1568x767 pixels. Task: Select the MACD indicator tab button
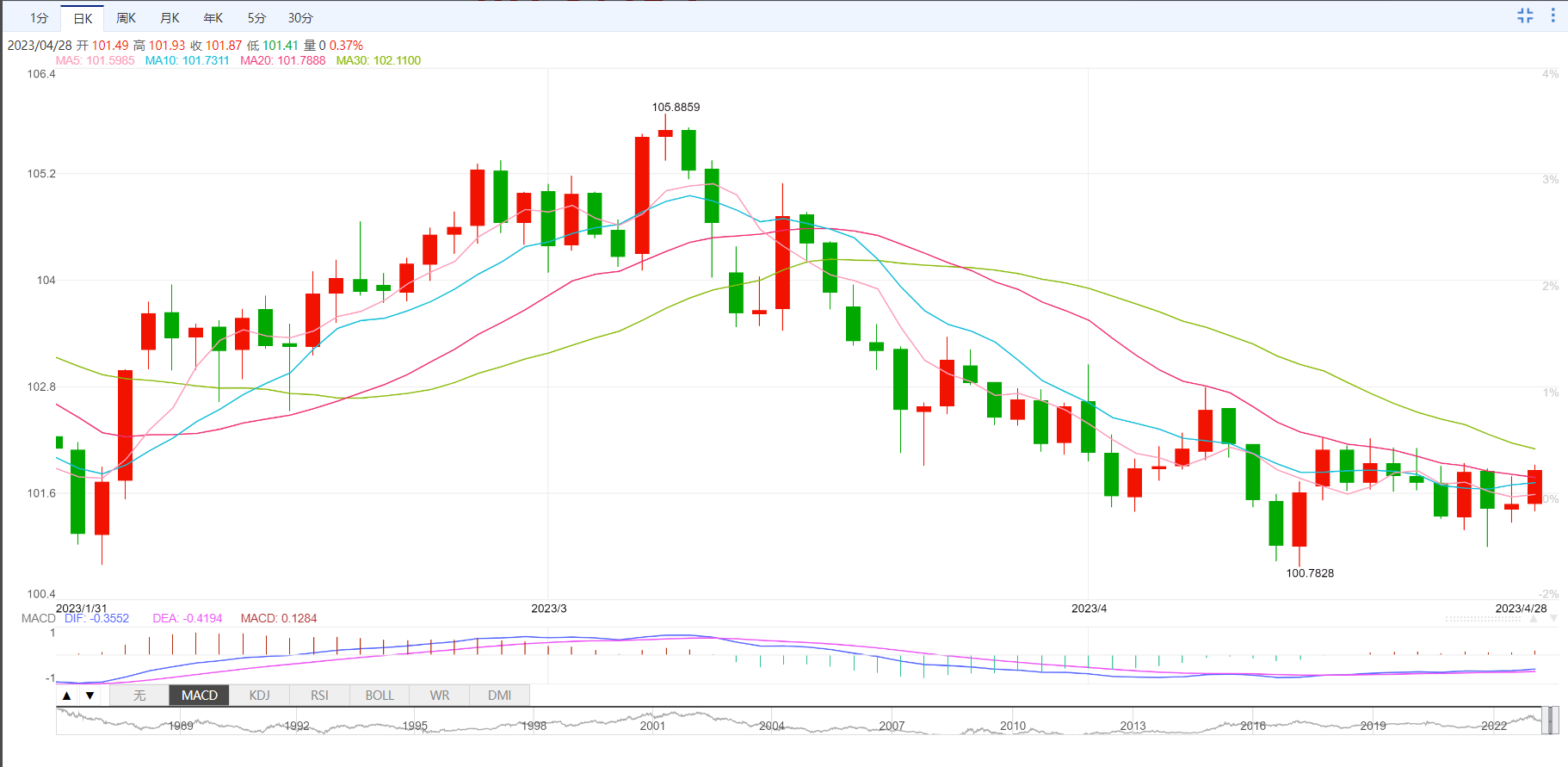200,696
